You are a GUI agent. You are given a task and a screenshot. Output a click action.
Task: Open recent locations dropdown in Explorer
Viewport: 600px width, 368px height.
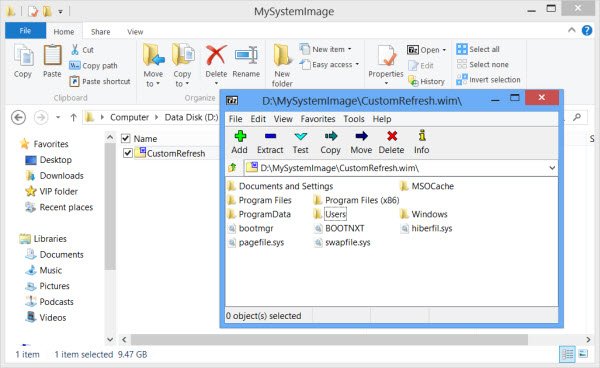58,117
